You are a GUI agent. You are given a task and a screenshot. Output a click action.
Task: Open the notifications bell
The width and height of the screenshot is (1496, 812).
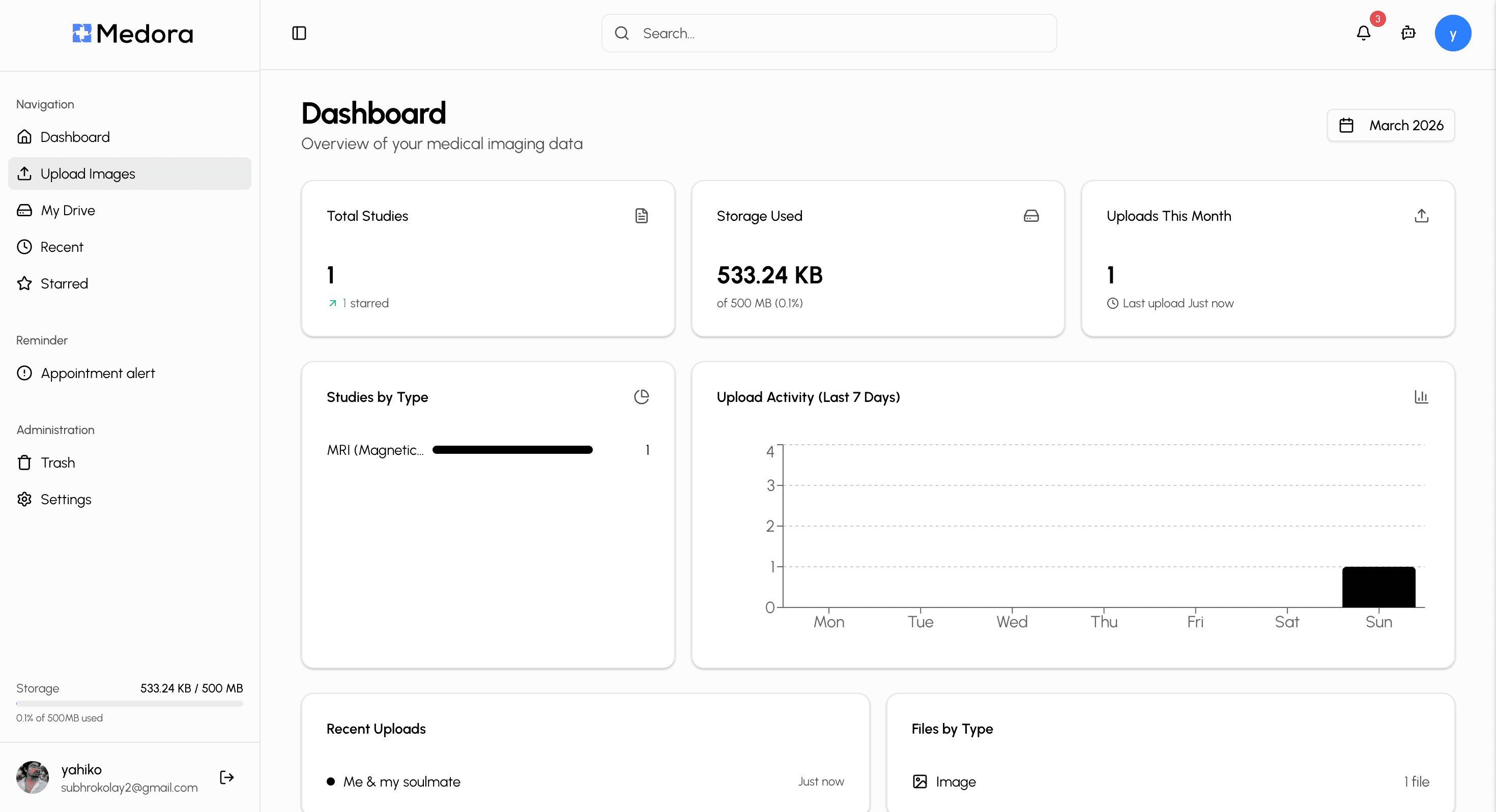tap(1363, 33)
